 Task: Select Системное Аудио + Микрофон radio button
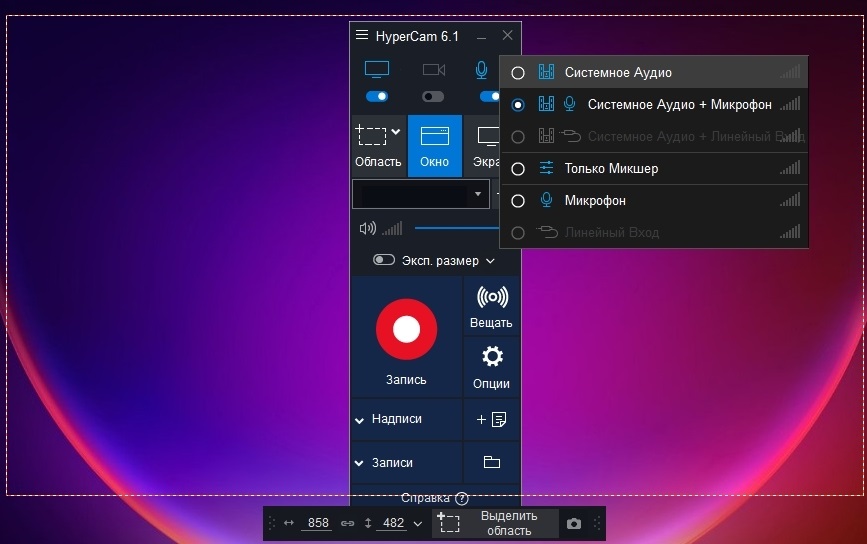(x=518, y=105)
